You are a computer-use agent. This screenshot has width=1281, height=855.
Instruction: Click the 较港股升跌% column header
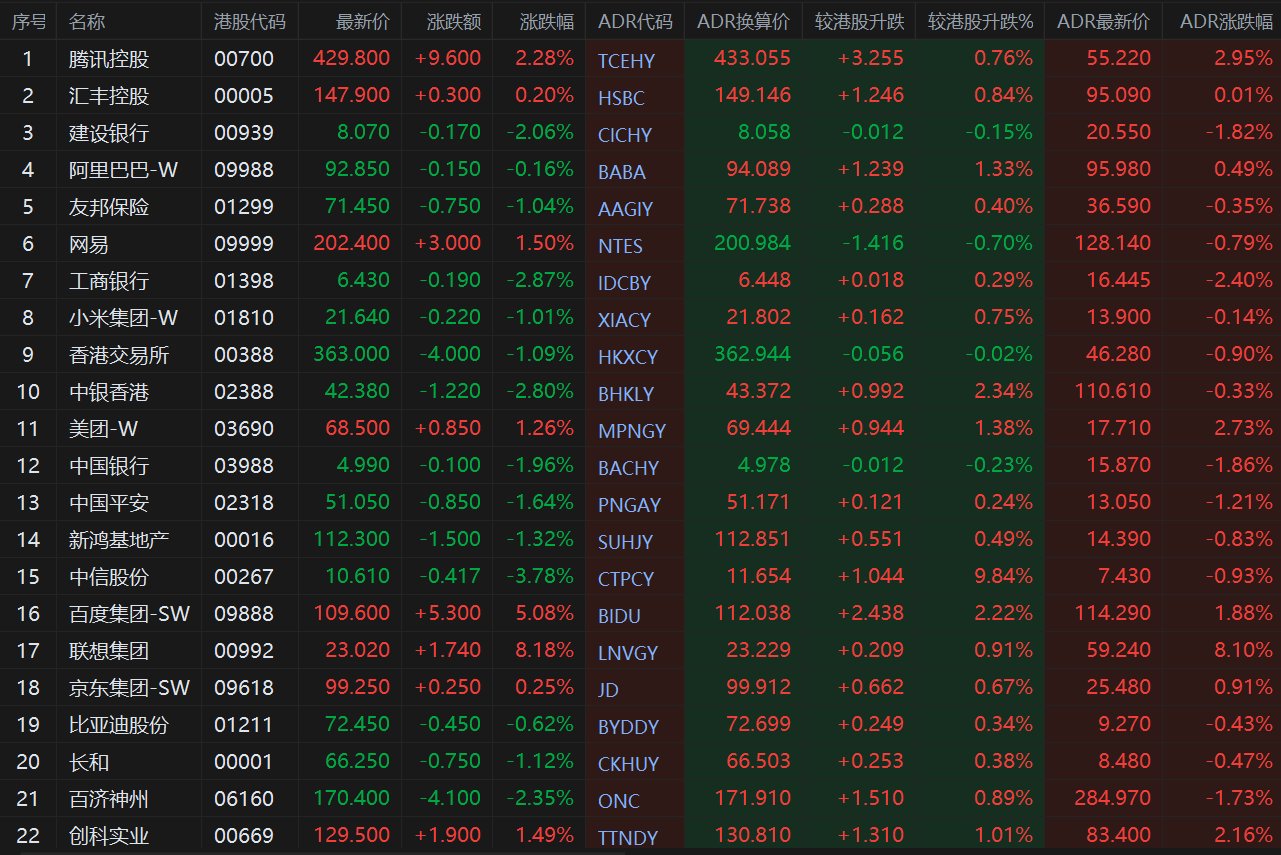(980, 21)
